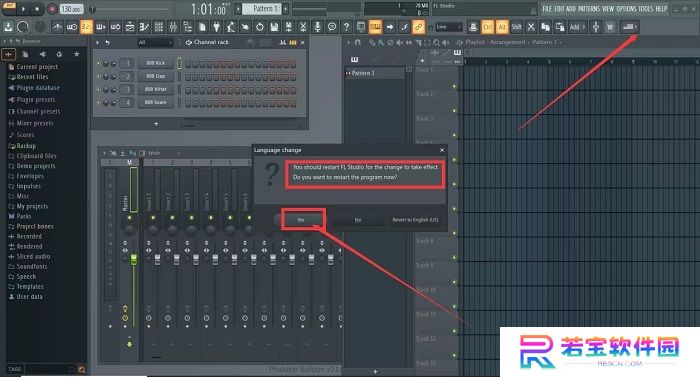Open the mixer icon in toolbar
The width and height of the screenshot is (700, 377).
click(x=173, y=27)
